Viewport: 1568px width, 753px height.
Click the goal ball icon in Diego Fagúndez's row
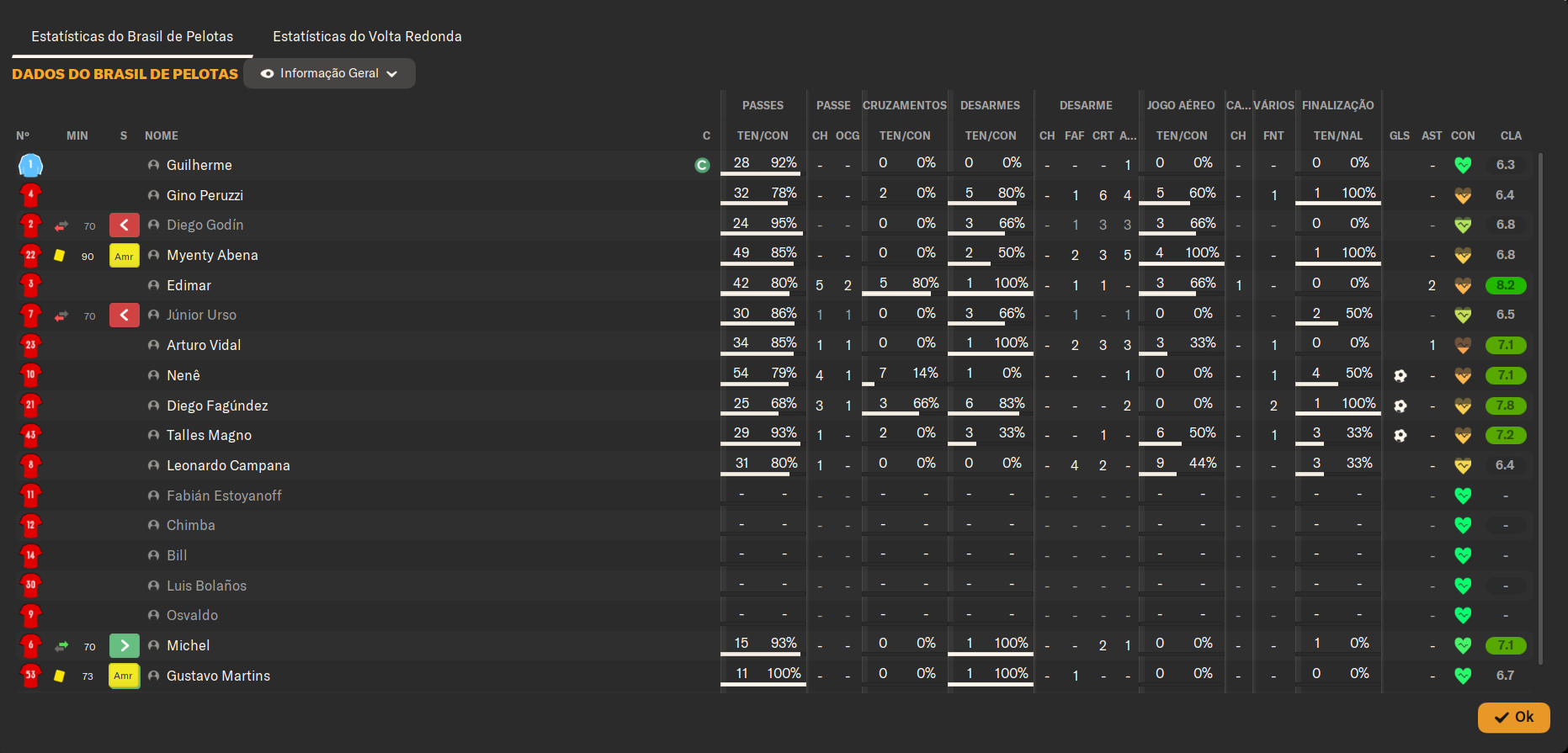coord(1400,406)
